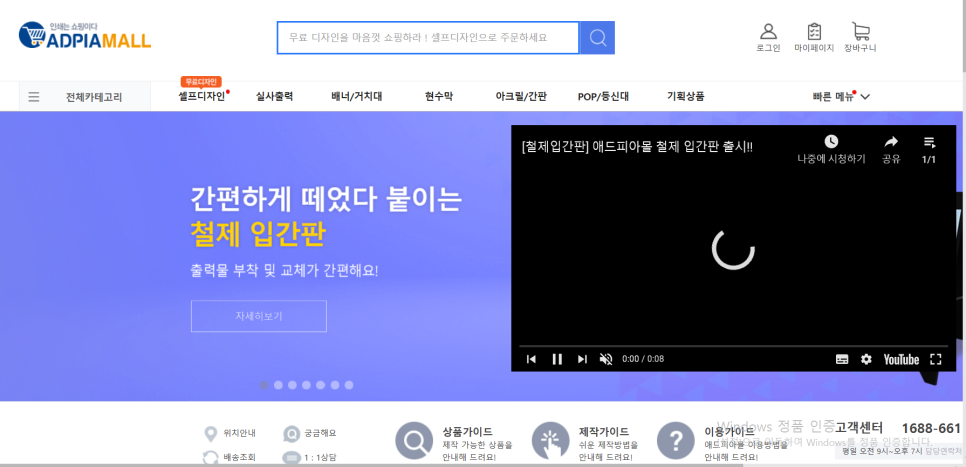Click the 1:1상담 chat icon

(x=290, y=458)
